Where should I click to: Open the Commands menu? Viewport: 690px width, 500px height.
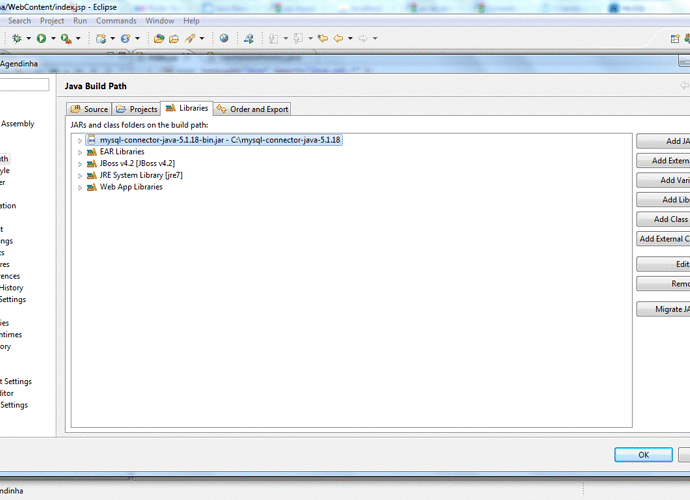[x=116, y=21]
